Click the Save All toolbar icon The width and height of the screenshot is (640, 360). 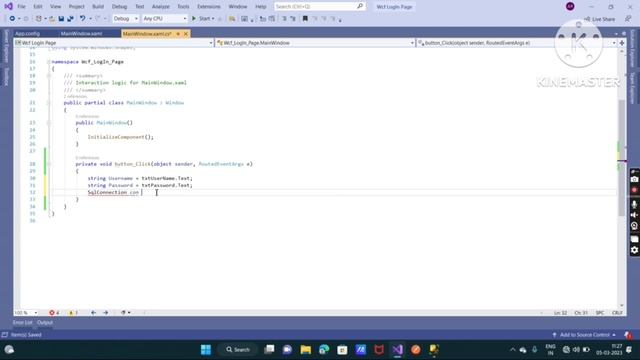click(70, 18)
